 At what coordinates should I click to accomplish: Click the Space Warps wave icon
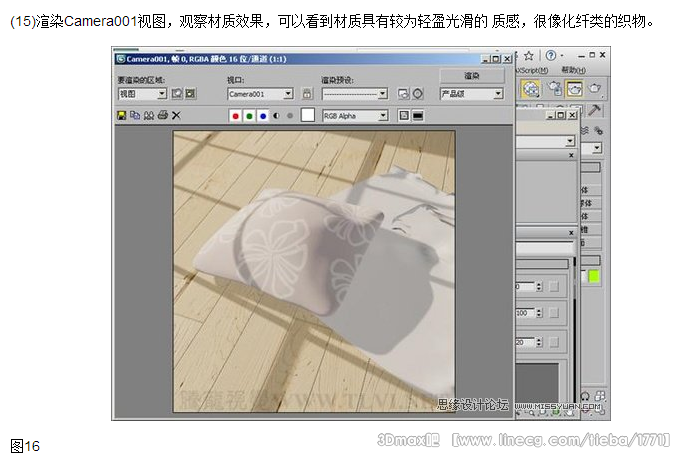point(585,130)
